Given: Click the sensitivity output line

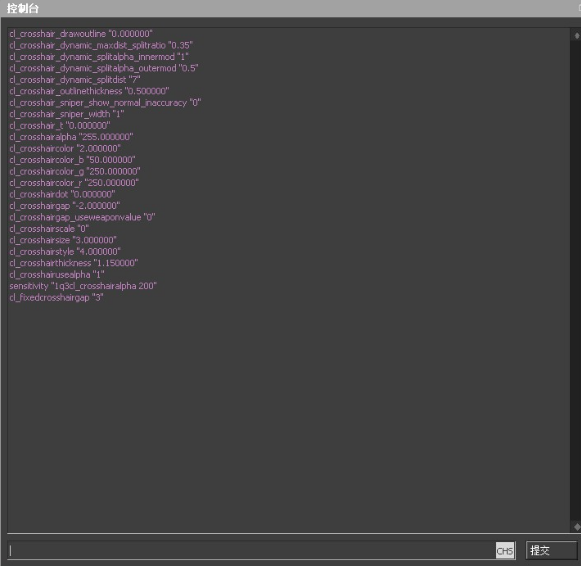Looking at the screenshot, I should pos(83,286).
